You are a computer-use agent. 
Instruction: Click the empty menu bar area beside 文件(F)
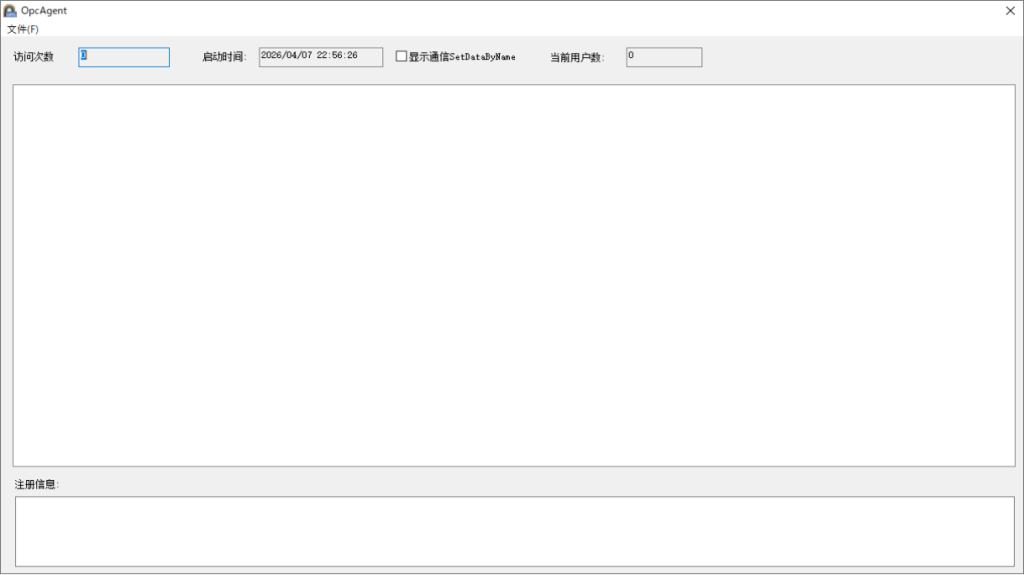click(522, 29)
